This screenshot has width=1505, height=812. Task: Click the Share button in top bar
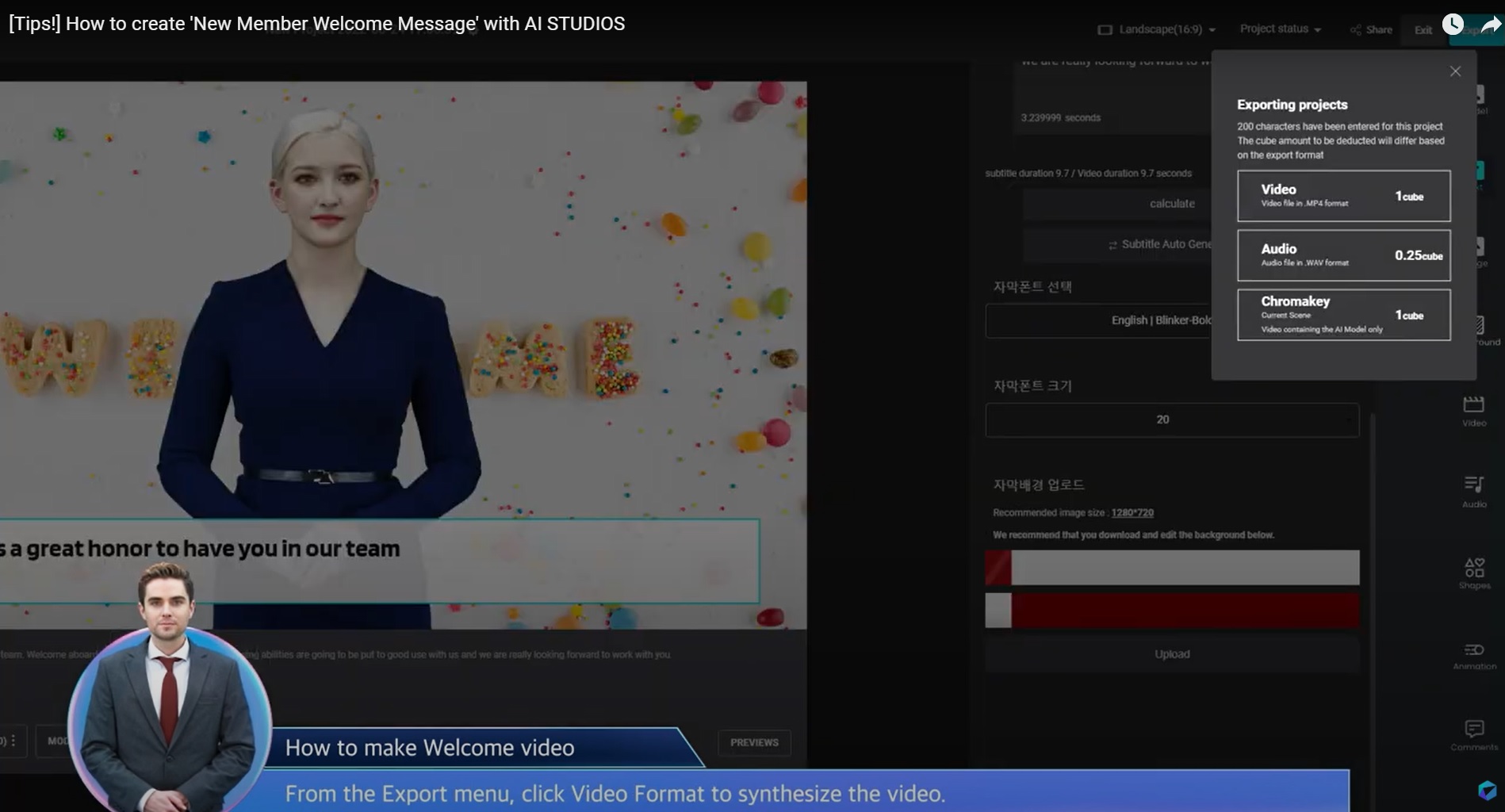(1371, 29)
